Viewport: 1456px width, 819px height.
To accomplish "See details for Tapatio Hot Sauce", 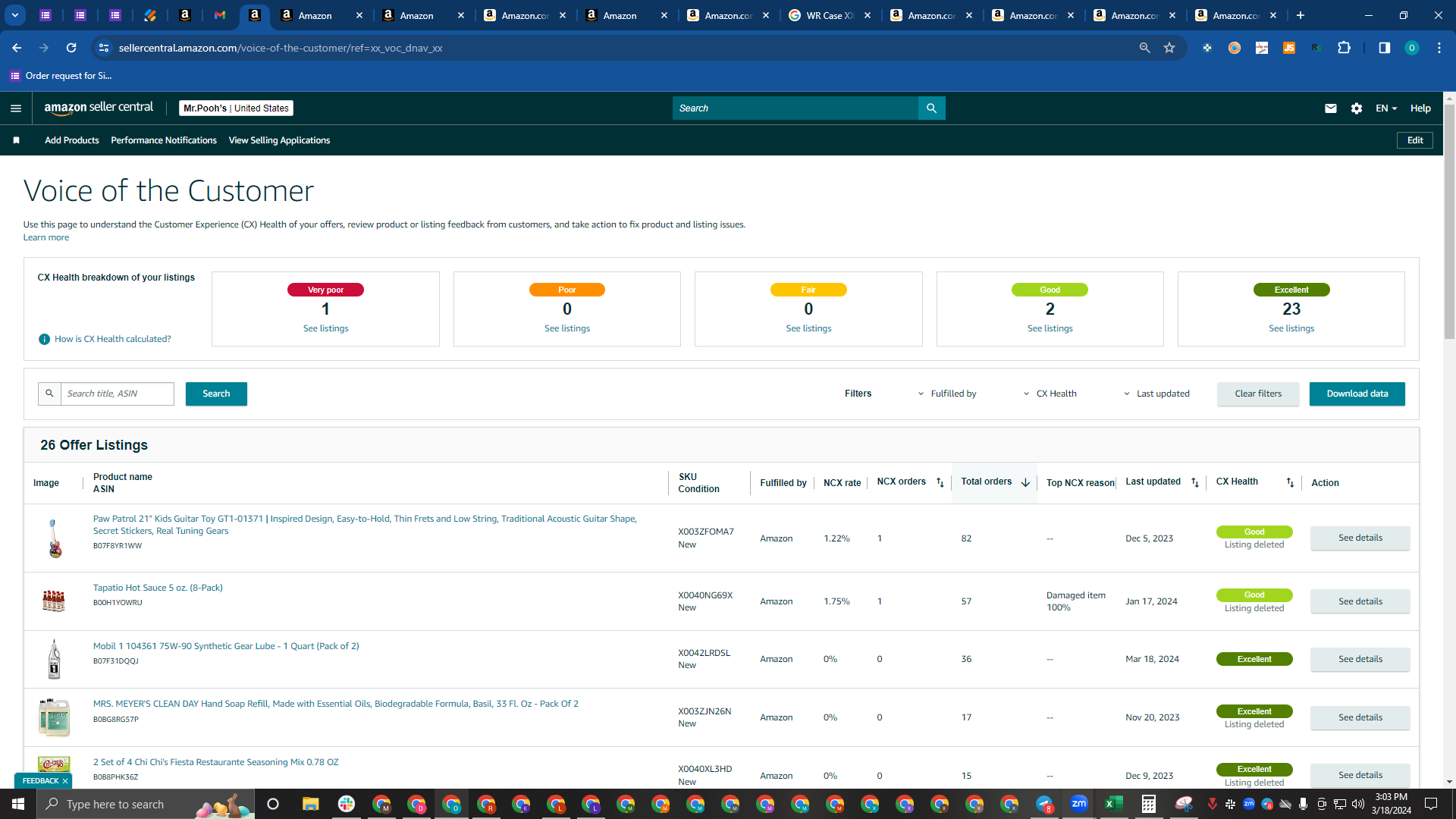I will [x=1360, y=601].
